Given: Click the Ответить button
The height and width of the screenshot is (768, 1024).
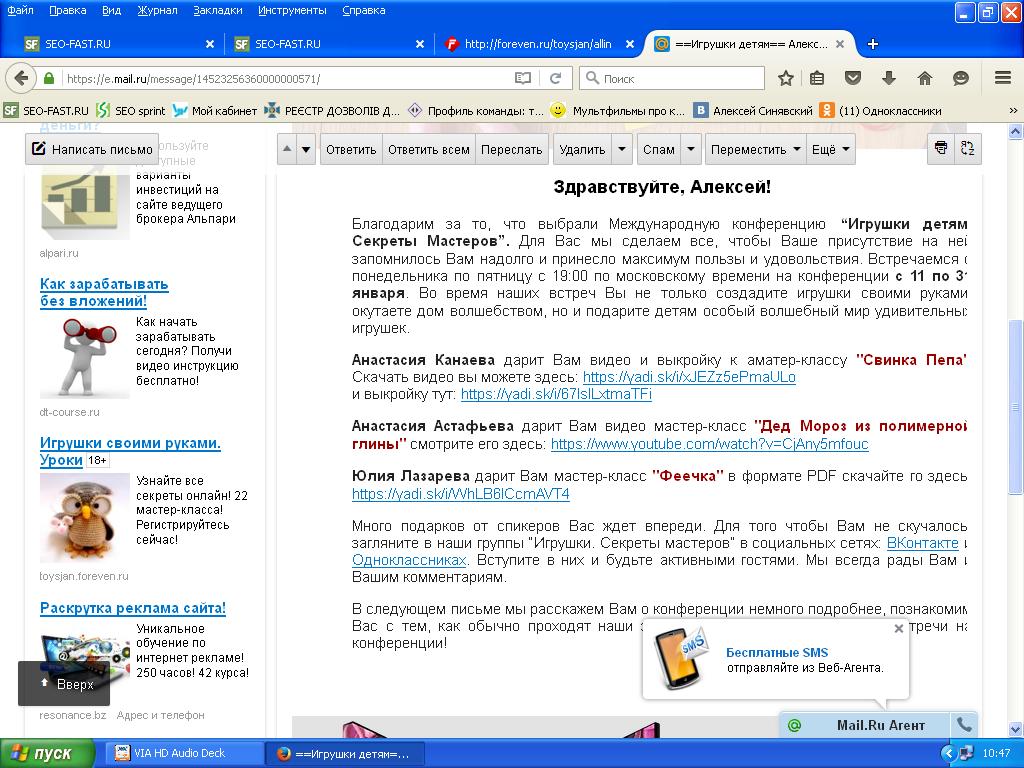Looking at the screenshot, I should (351, 149).
